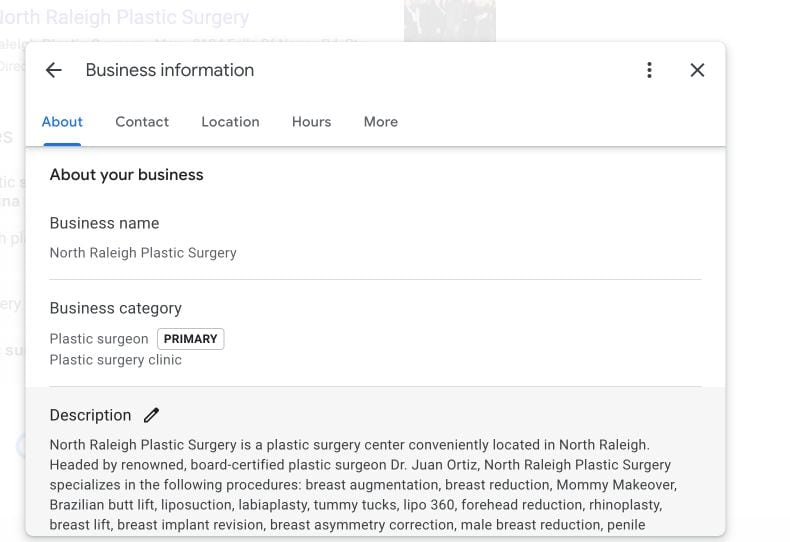Click the Business category section
Image resolution: width=790 pixels, height=542 pixels.
[x=375, y=333]
